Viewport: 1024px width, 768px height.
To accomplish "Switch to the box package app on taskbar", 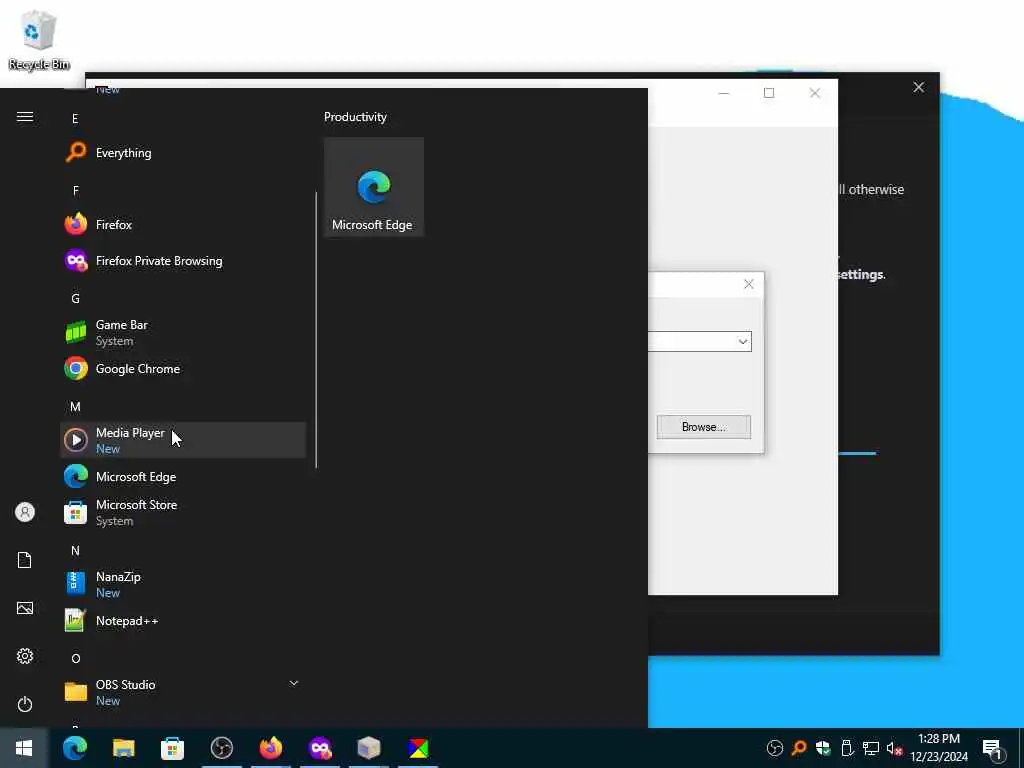I will 369,748.
